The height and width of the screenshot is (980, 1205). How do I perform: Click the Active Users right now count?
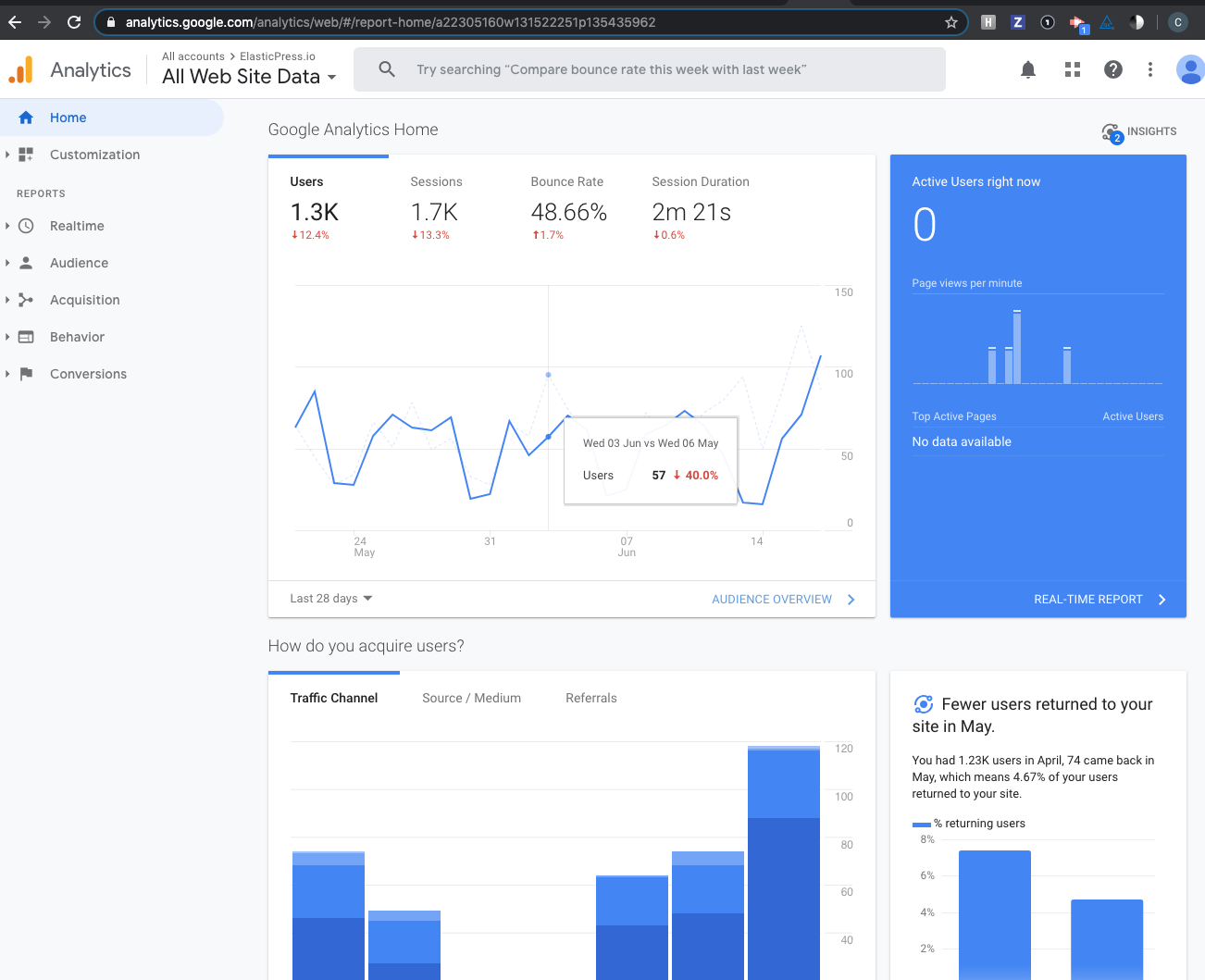pos(925,225)
